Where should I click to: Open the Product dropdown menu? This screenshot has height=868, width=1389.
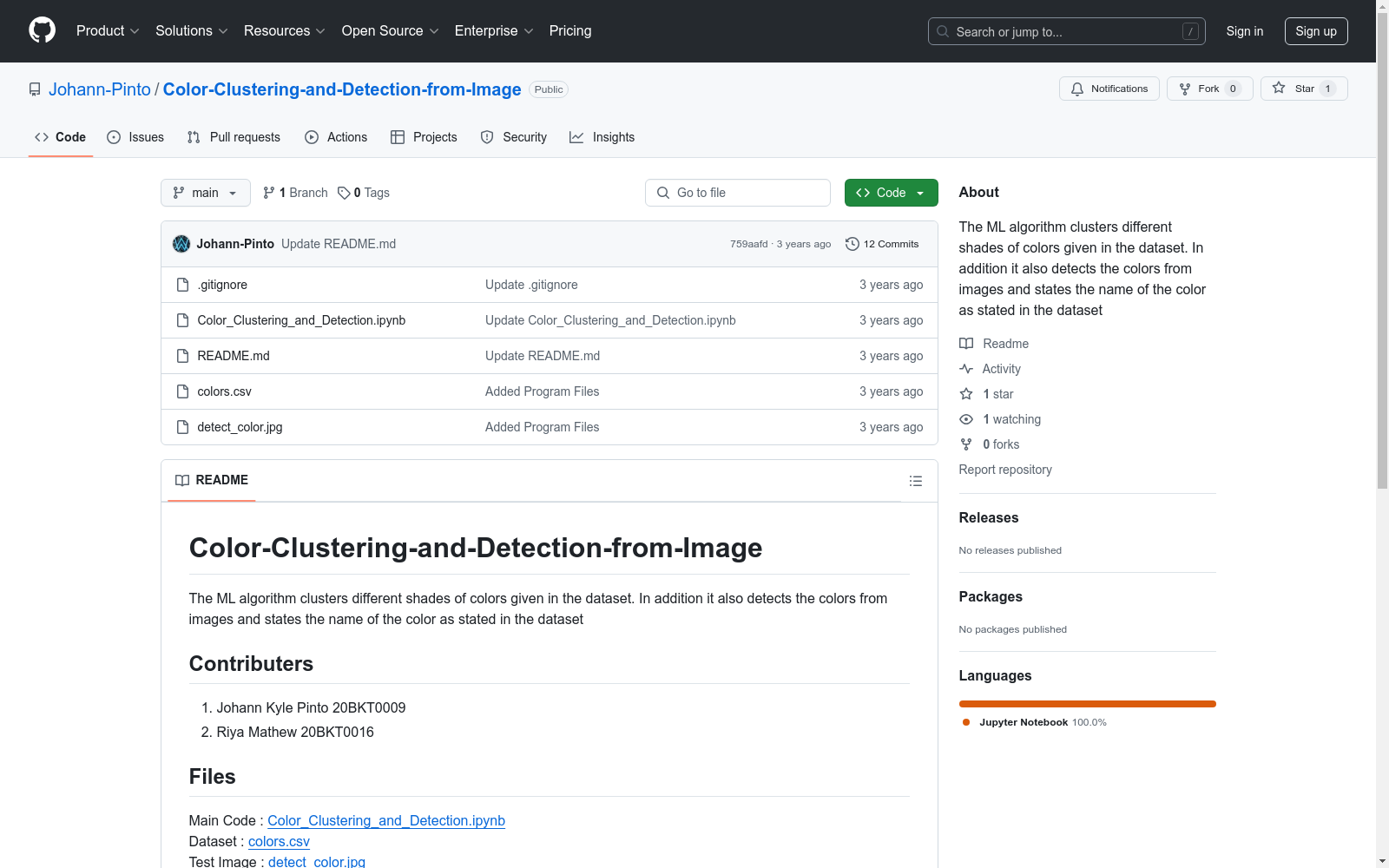coord(108,31)
